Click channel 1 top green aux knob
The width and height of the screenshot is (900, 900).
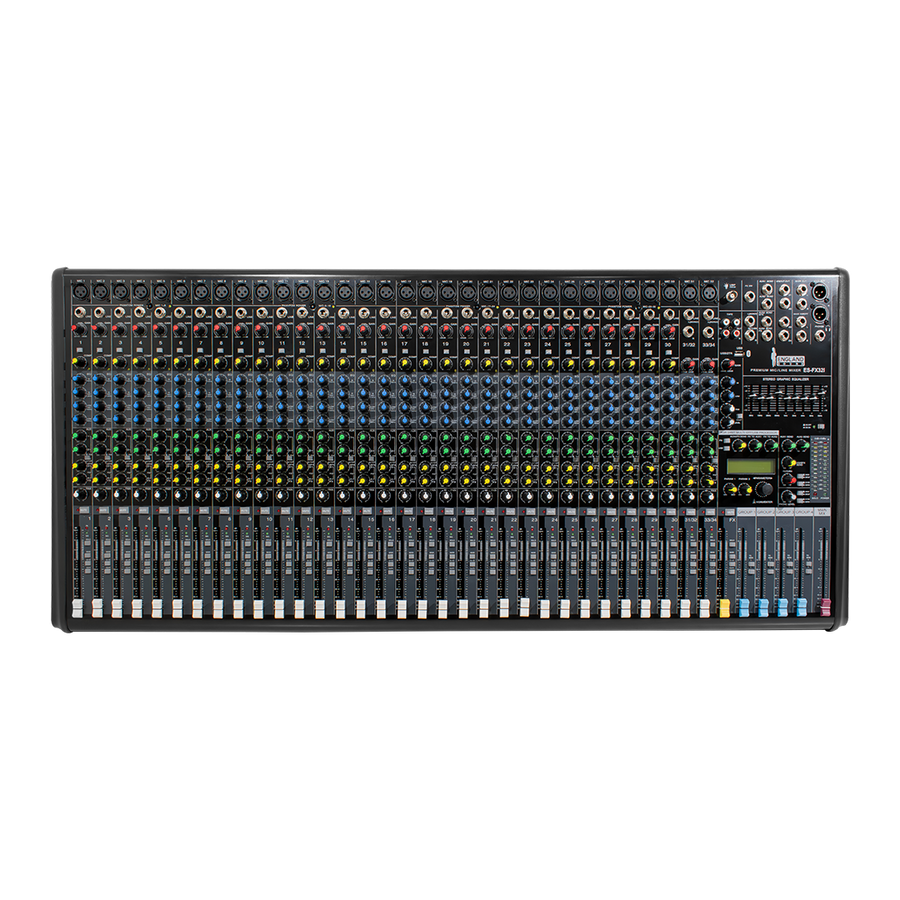pyautogui.click(x=79, y=437)
